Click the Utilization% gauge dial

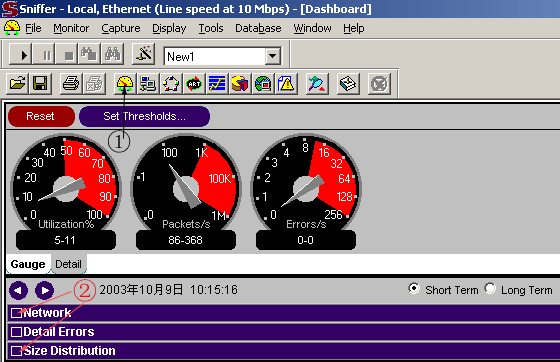66,182
